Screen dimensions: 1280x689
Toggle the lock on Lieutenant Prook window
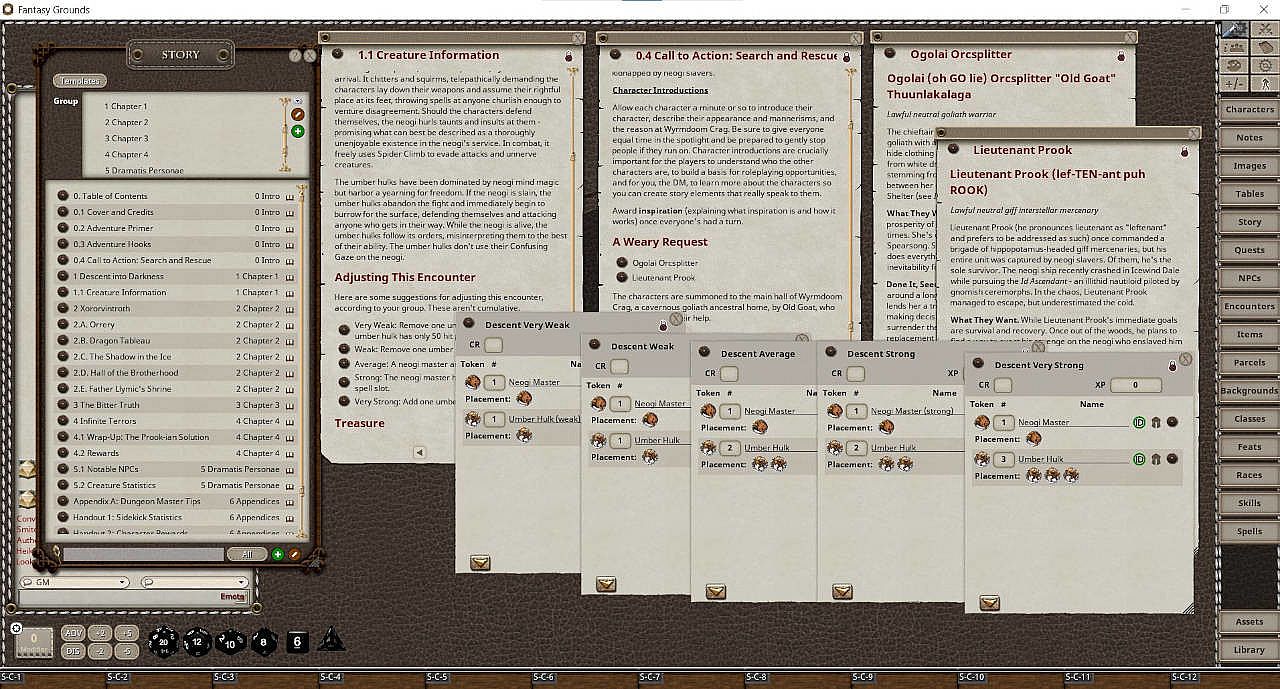pos(1184,151)
